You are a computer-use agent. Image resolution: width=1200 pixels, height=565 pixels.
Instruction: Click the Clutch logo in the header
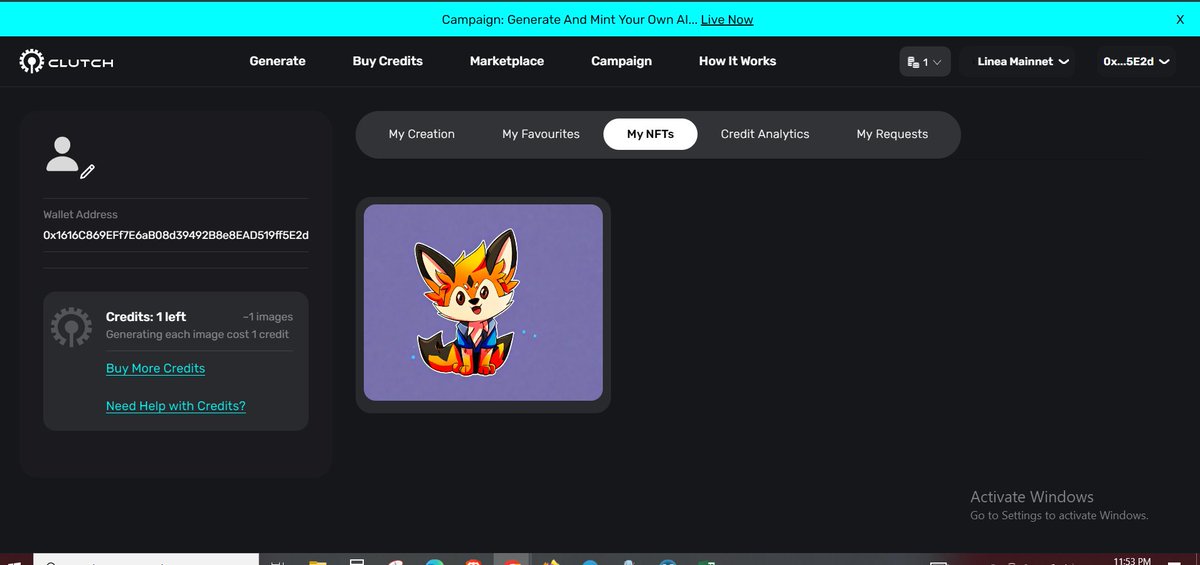[66, 62]
